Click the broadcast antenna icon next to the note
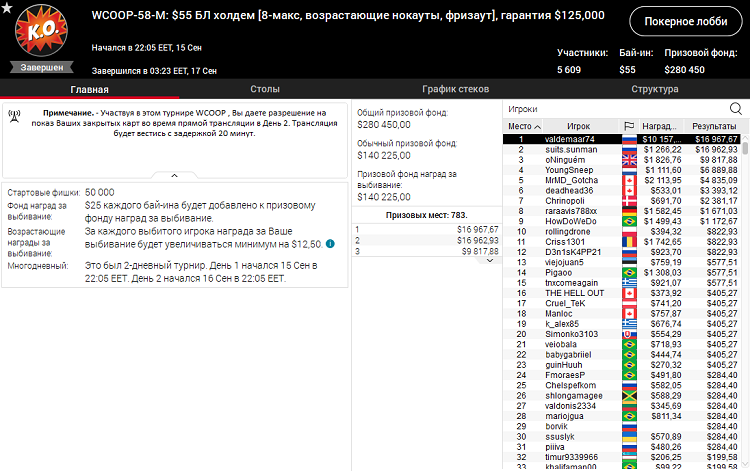 15,116
